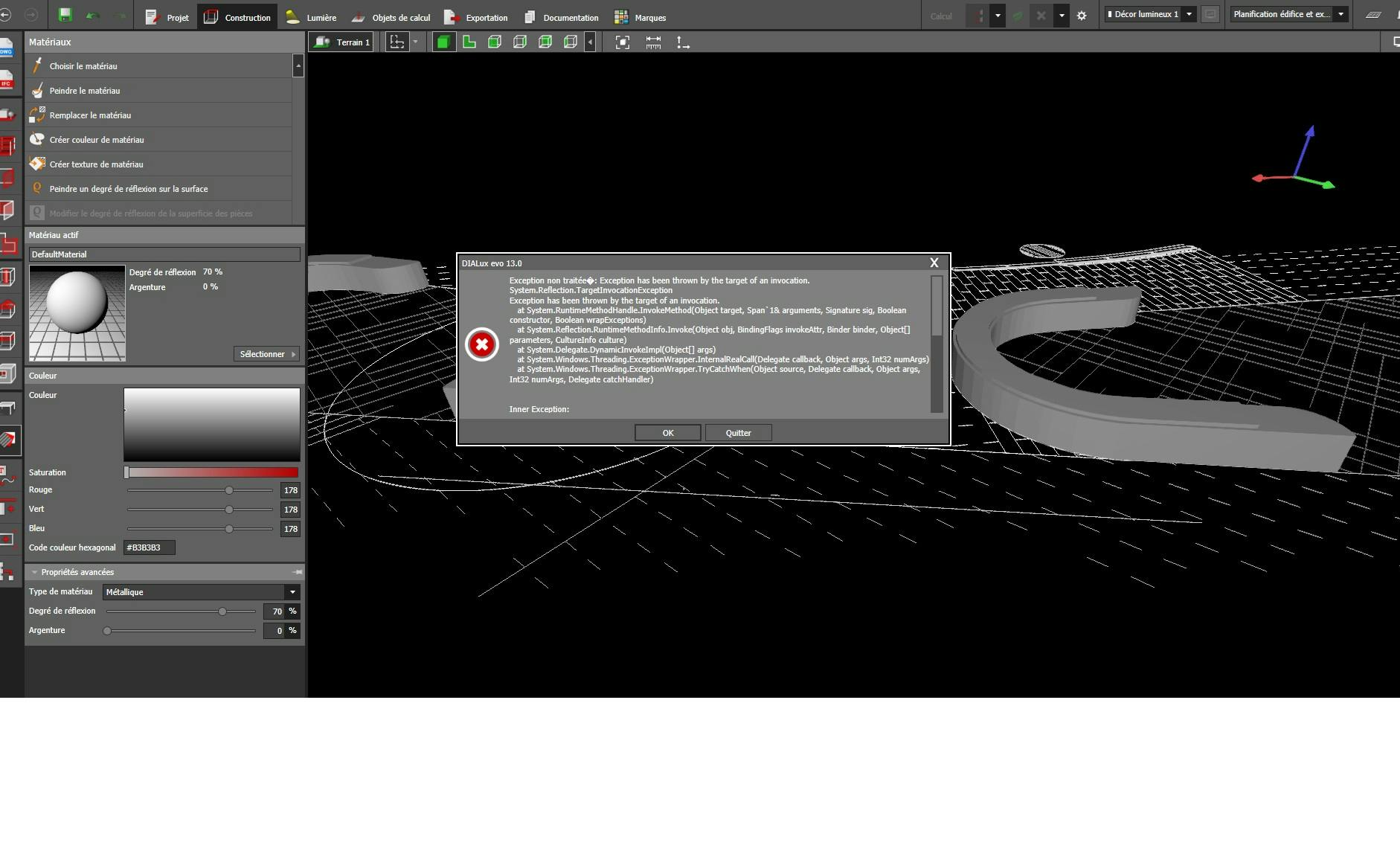
Task: Open the DWG import tool in sidebar
Action: click(7, 47)
